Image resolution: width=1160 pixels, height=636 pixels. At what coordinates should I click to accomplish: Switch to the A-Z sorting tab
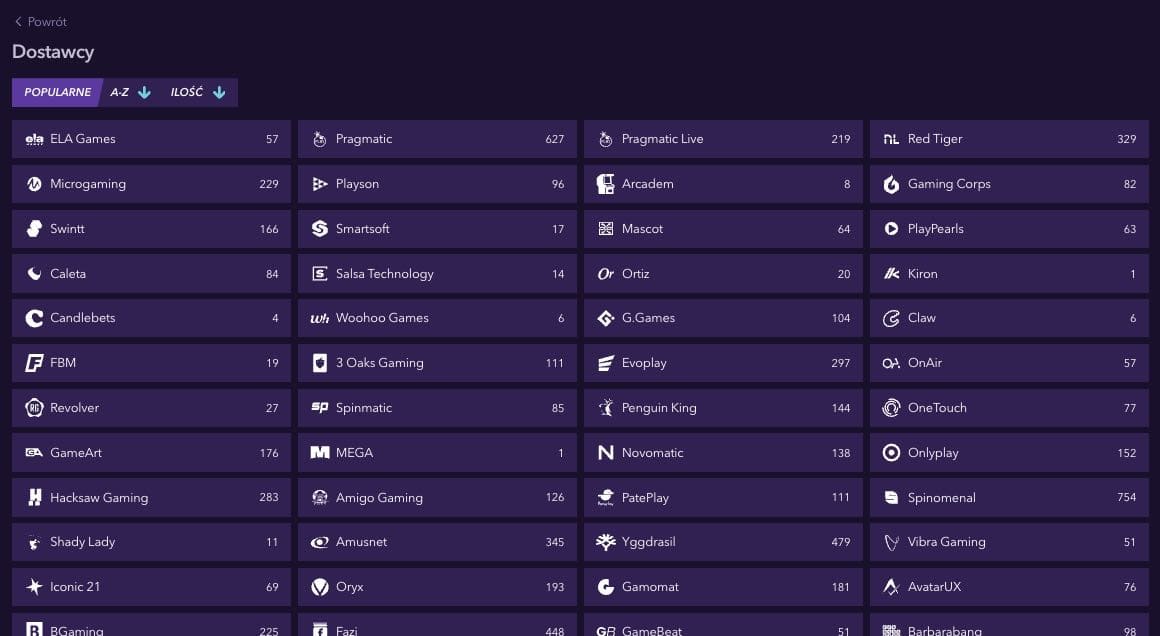click(x=120, y=92)
